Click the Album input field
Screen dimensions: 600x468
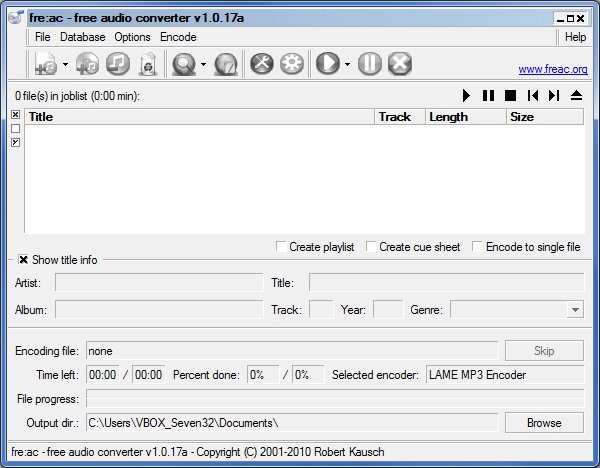159,309
